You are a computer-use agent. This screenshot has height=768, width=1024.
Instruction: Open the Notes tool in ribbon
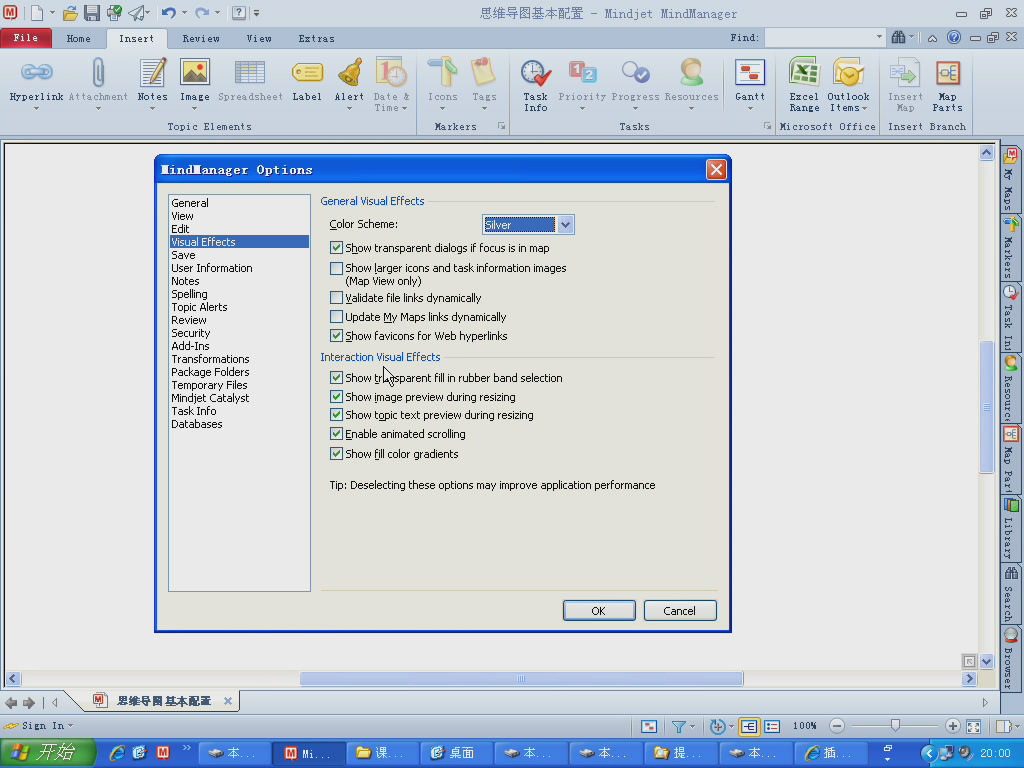[152, 72]
